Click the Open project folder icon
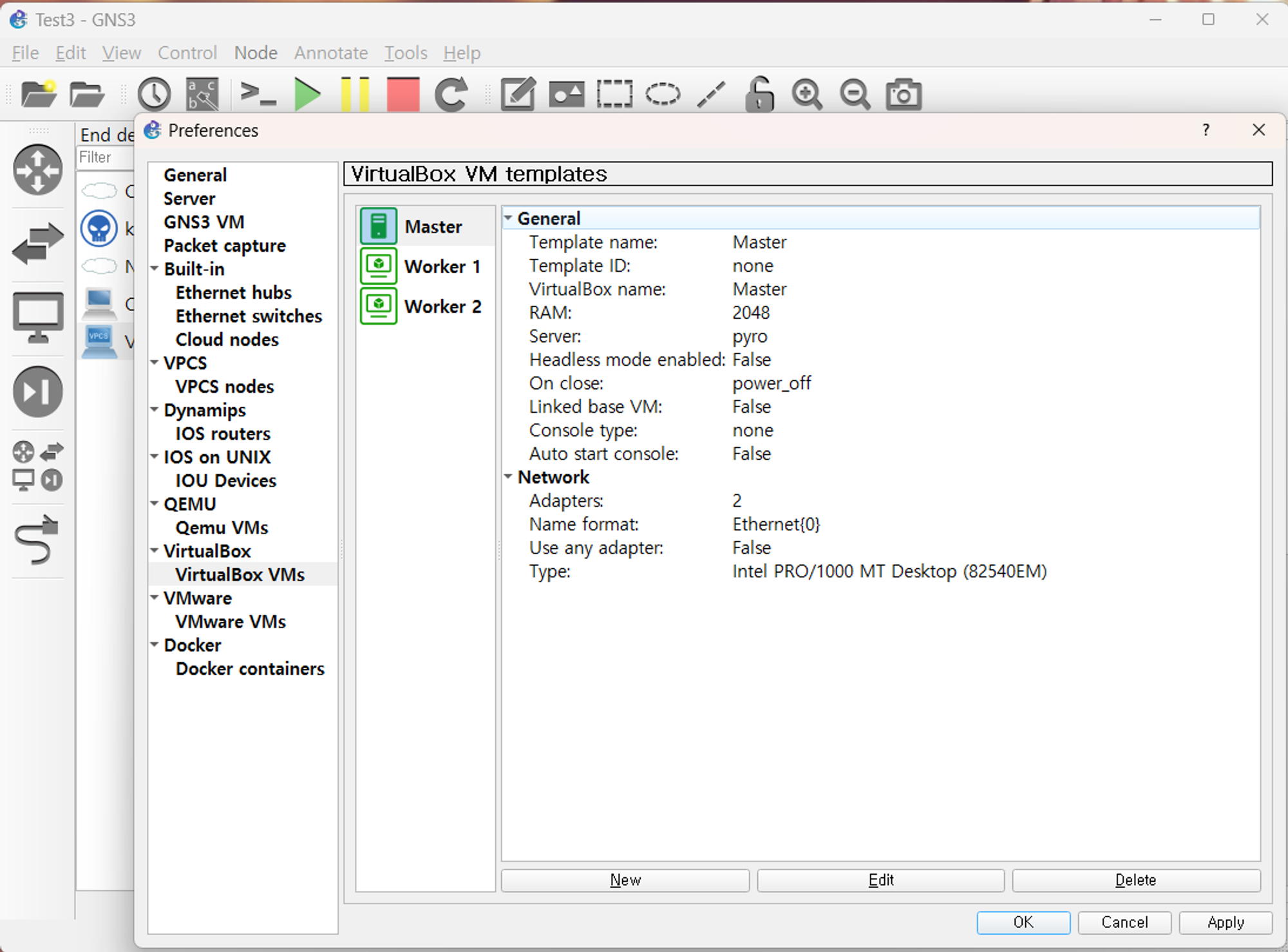Viewport: 1288px width, 952px height. tap(86, 95)
